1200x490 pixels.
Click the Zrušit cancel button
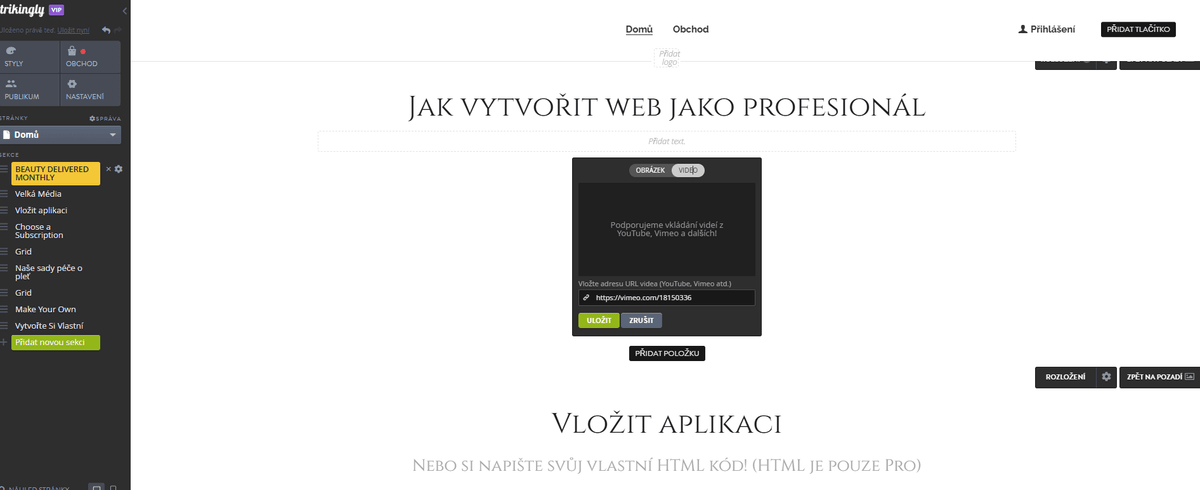pyautogui.click(x=641, y=320)
